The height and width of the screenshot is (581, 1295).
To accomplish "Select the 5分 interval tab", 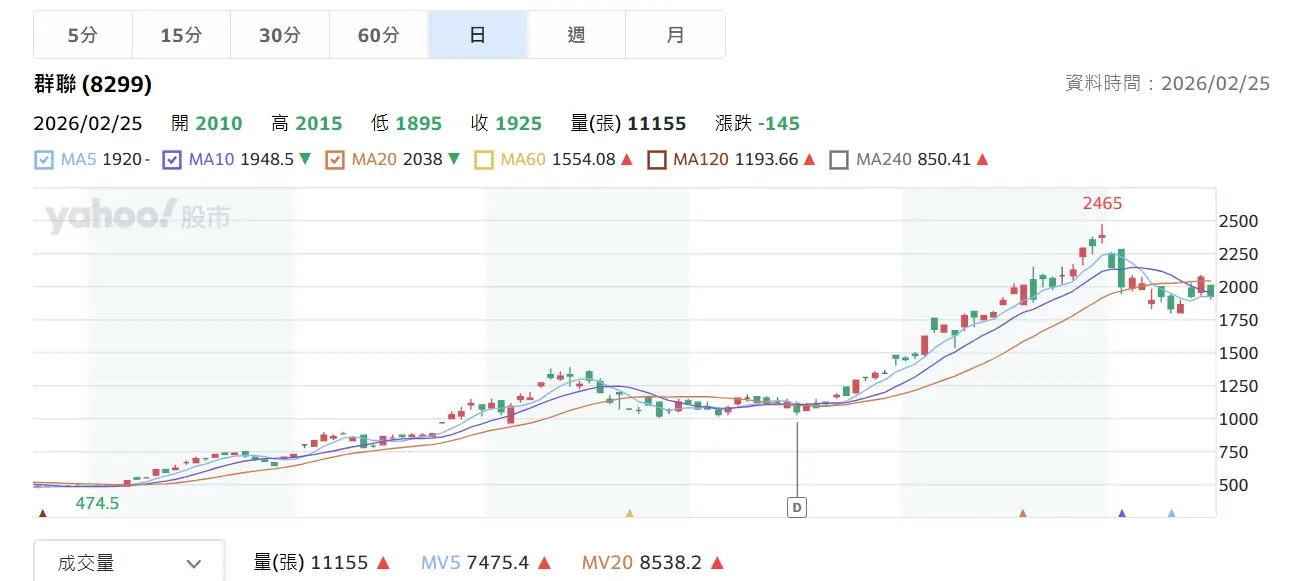I will click(82, 35).
